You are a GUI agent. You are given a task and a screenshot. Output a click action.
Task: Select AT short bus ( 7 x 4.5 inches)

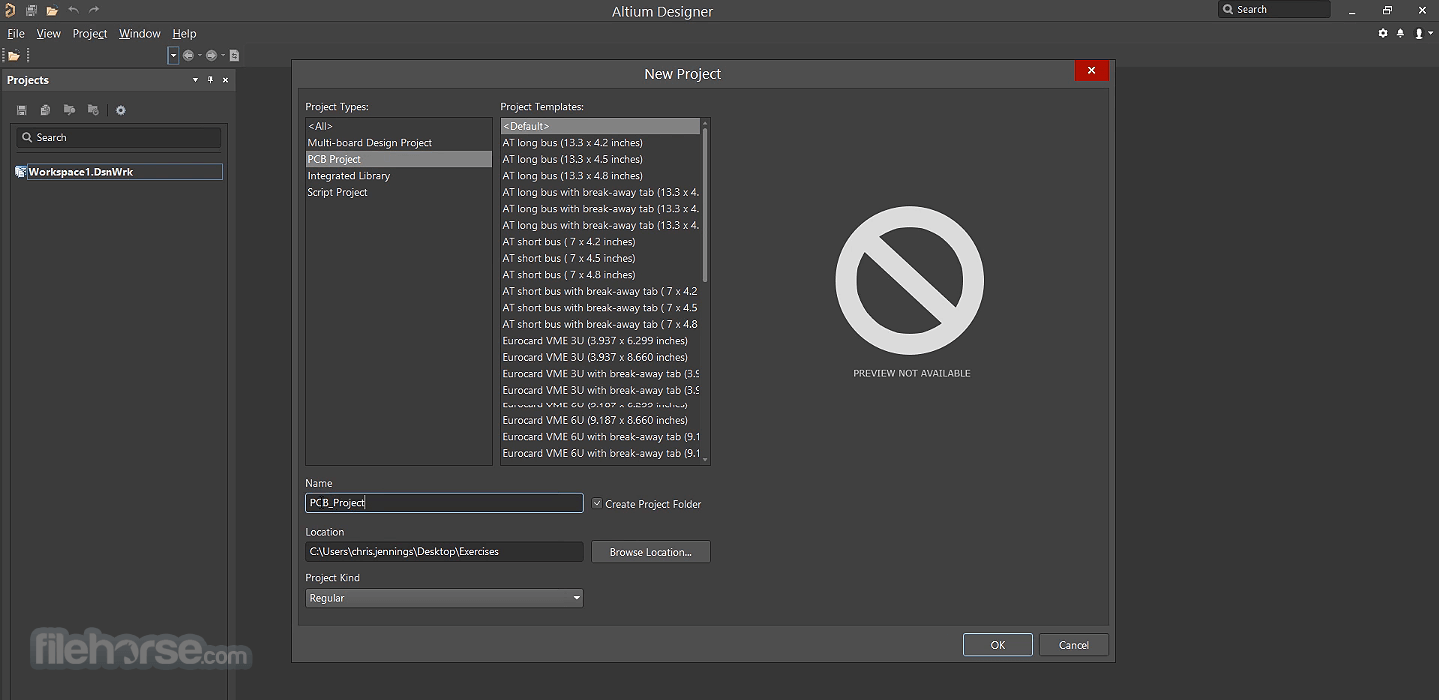click(x=600, y=258)
